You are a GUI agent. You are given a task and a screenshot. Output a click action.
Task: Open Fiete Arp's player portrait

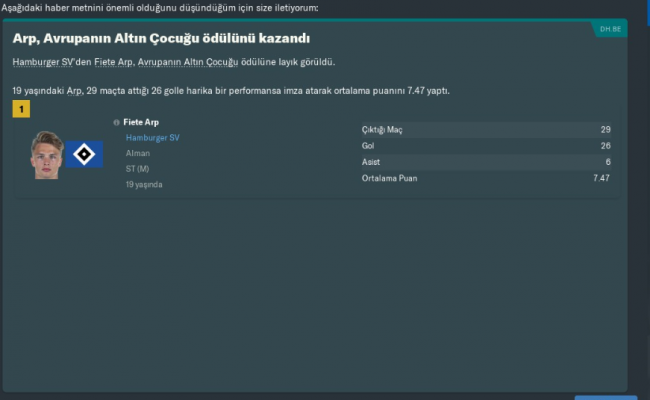(x=47, y=154)
